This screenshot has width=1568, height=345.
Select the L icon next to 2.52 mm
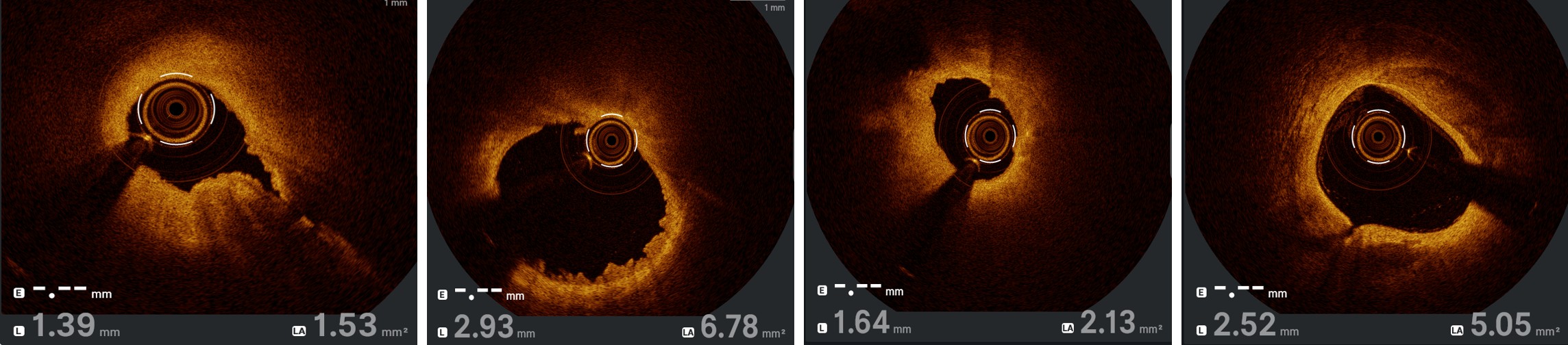point(1201,330)
